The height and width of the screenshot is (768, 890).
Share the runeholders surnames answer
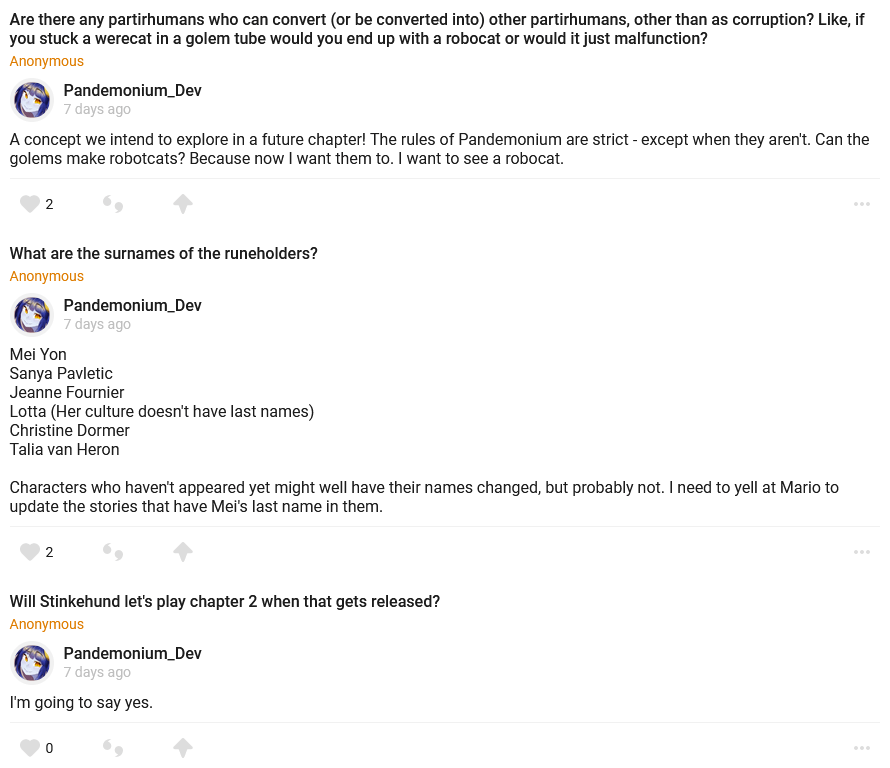tap(182, 552)
